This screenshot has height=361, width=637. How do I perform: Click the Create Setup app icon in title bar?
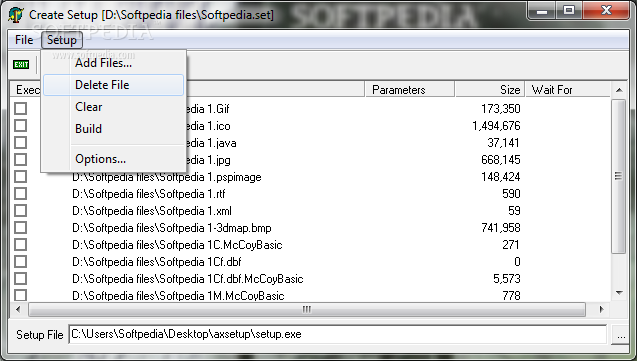coord(16,15)
